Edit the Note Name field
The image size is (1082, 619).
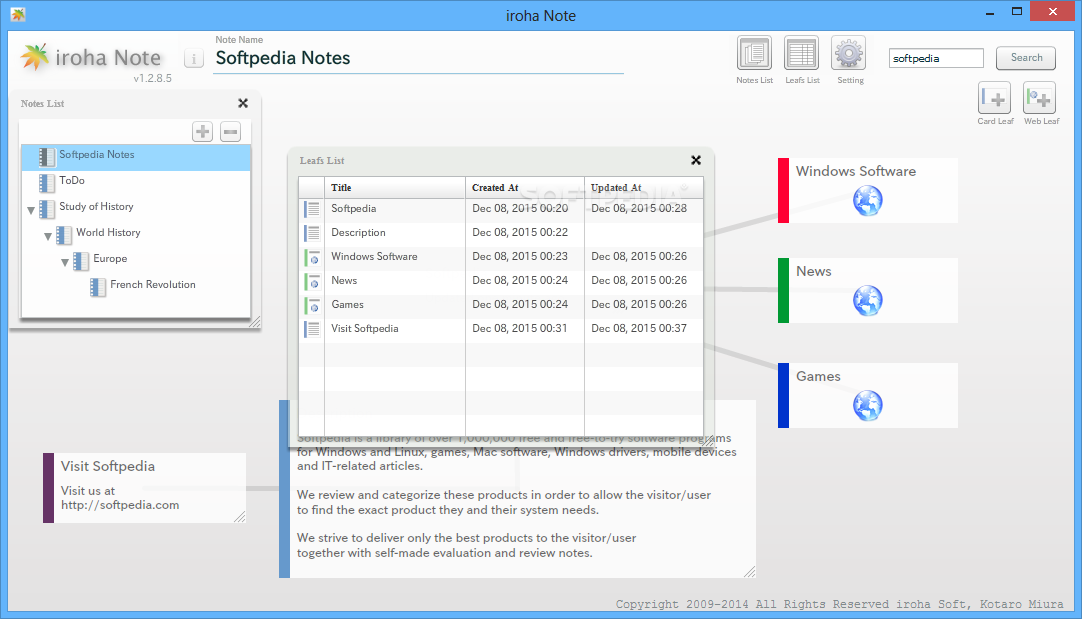418,59
